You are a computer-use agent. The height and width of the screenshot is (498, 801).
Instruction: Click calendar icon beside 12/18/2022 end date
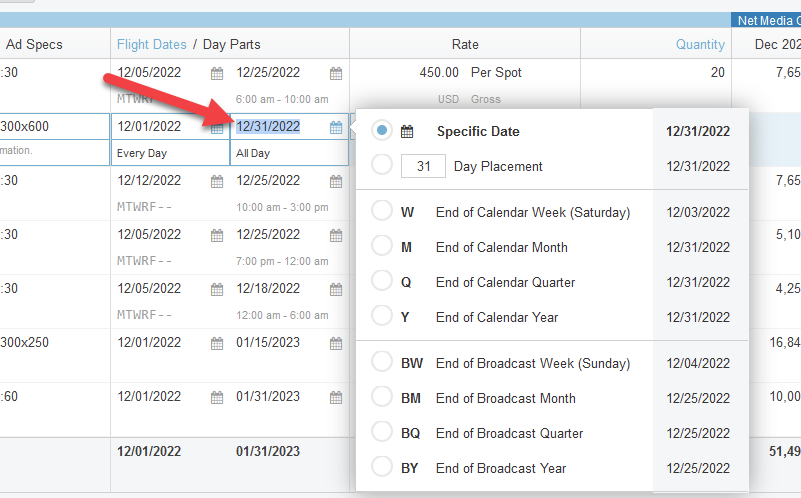pos(336,289)
